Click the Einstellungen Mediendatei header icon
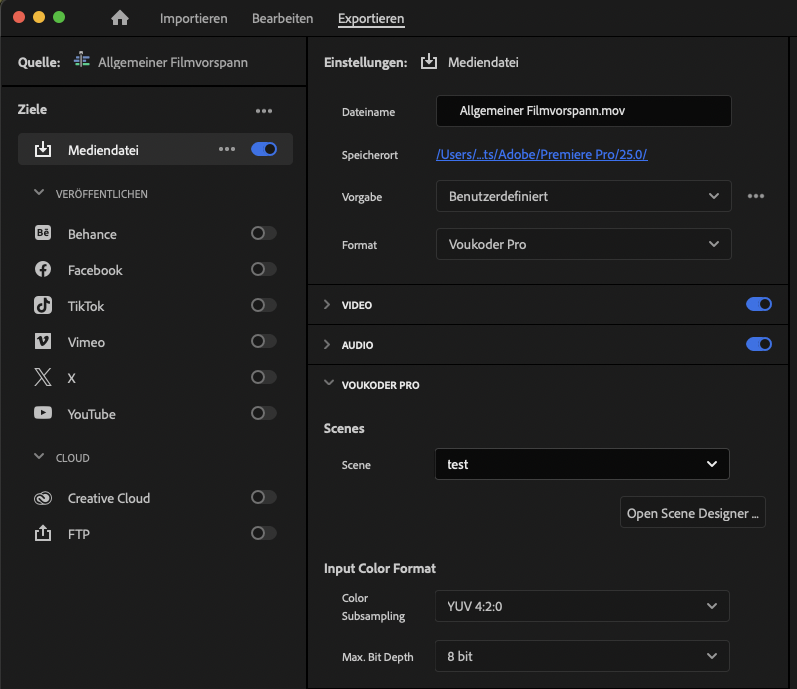The height and width of the screenshot is (689, 797). 428,61
